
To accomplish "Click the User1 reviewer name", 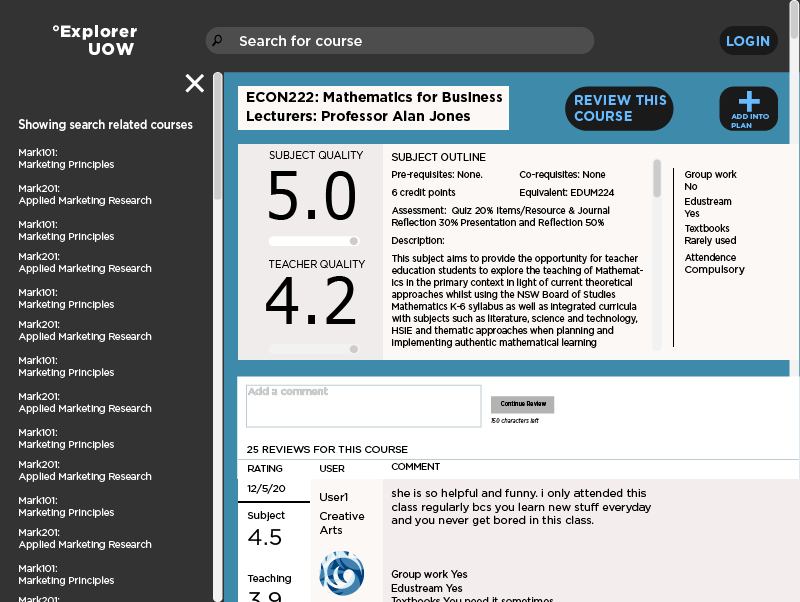I will click(x=334, y=497).
